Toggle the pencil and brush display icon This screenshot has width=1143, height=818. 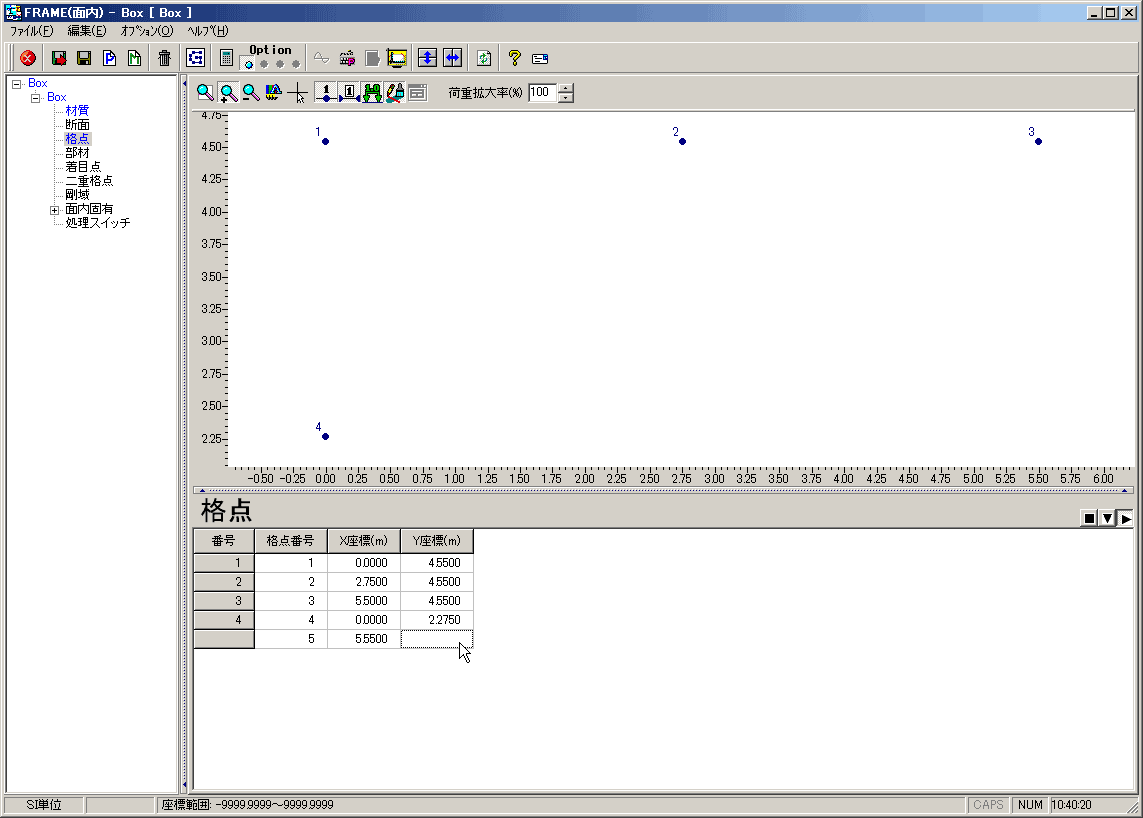click(x=394, y=93)
